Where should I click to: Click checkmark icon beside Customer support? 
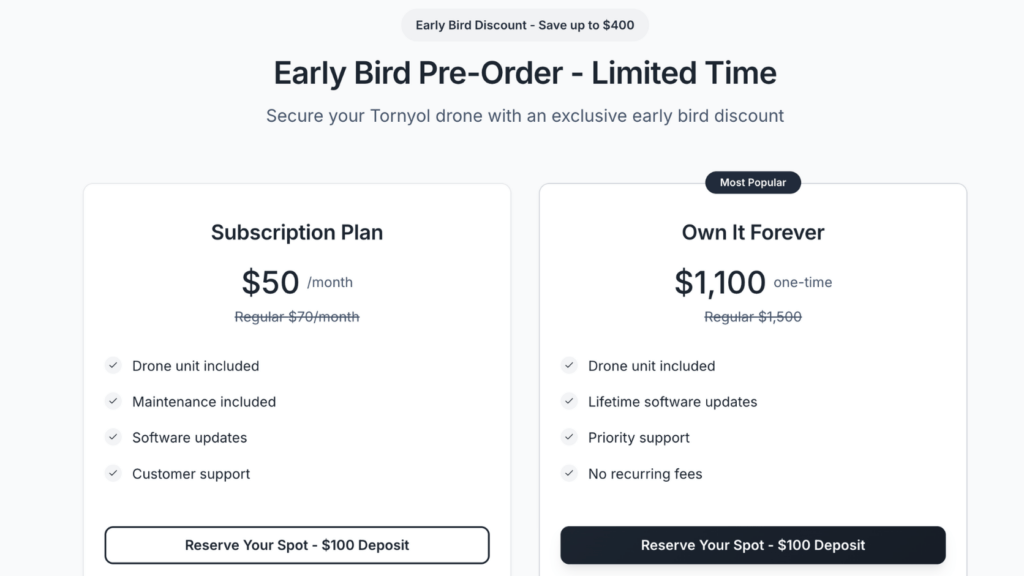113,473
